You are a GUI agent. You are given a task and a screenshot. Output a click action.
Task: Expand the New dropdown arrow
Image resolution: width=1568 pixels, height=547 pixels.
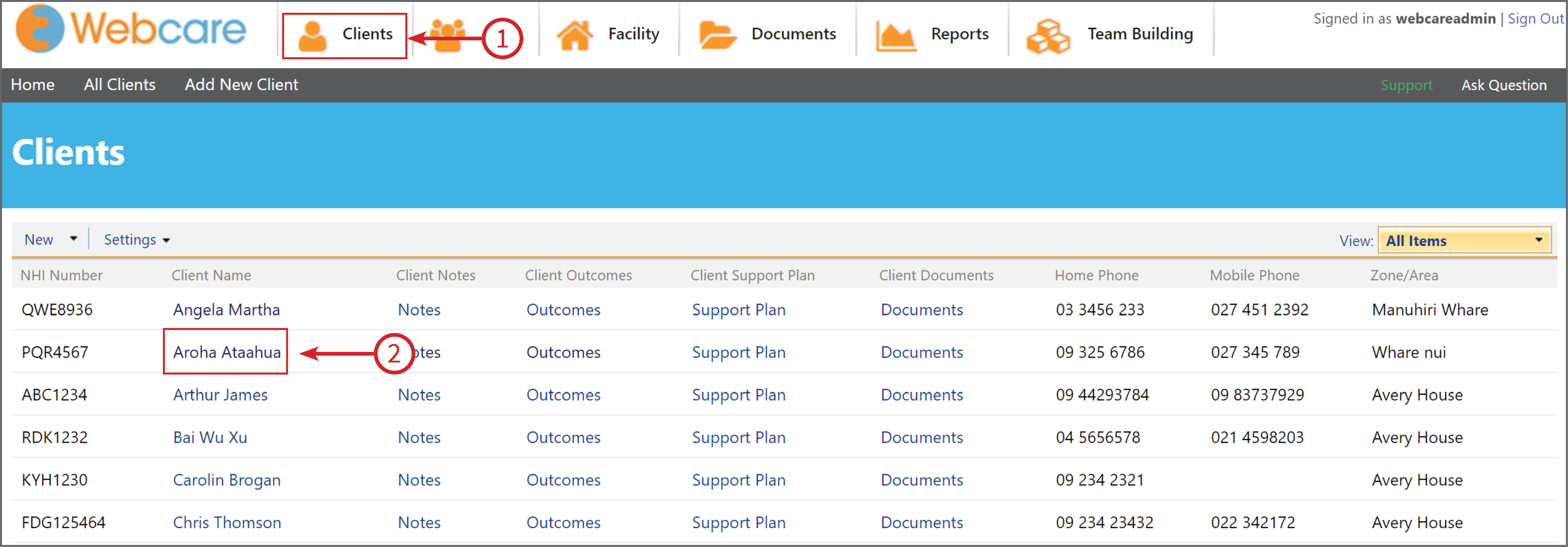click(73, 239)
